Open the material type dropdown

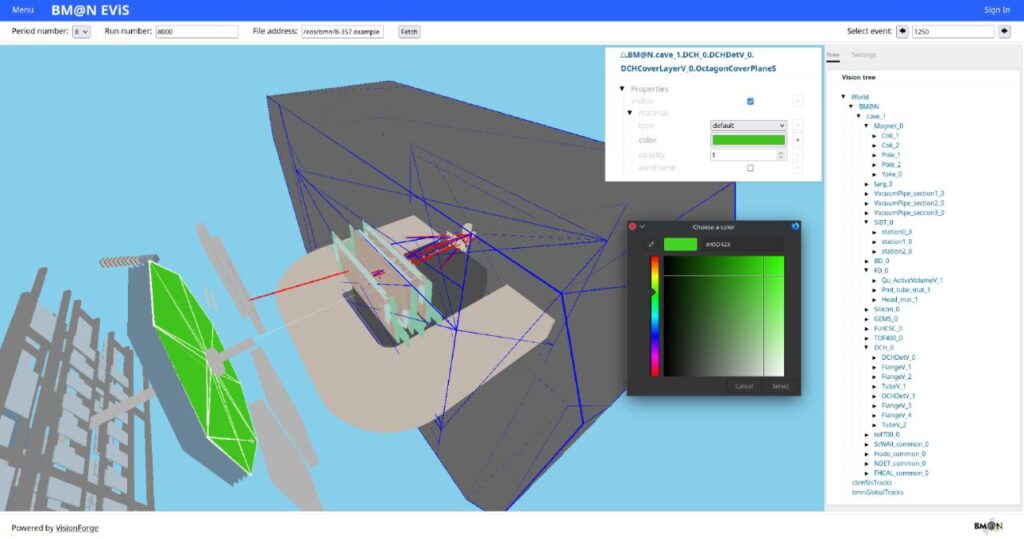point(748,126)
